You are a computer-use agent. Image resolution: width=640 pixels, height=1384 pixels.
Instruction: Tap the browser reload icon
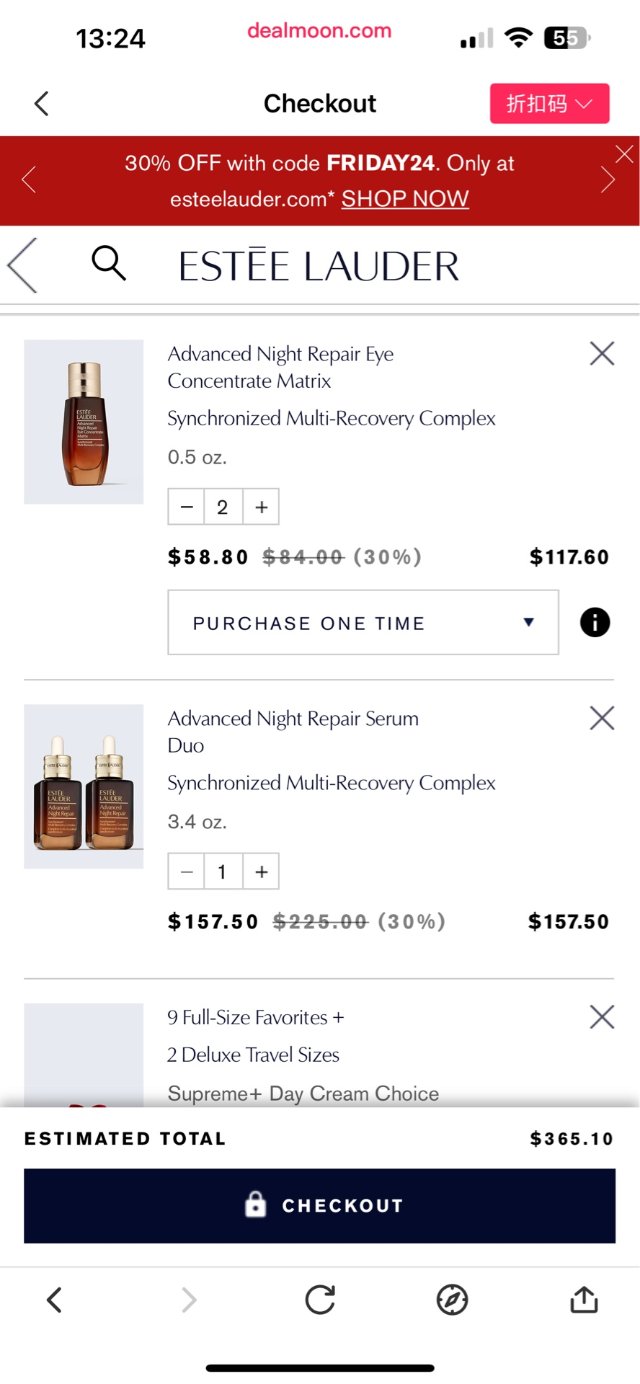pos(320,1299)
